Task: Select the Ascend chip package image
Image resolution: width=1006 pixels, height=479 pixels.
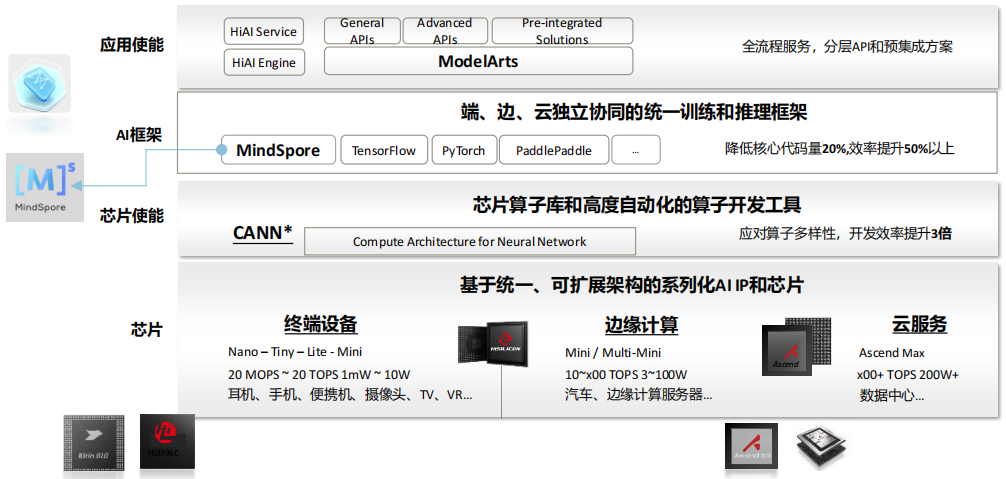Action: (796, 347)
